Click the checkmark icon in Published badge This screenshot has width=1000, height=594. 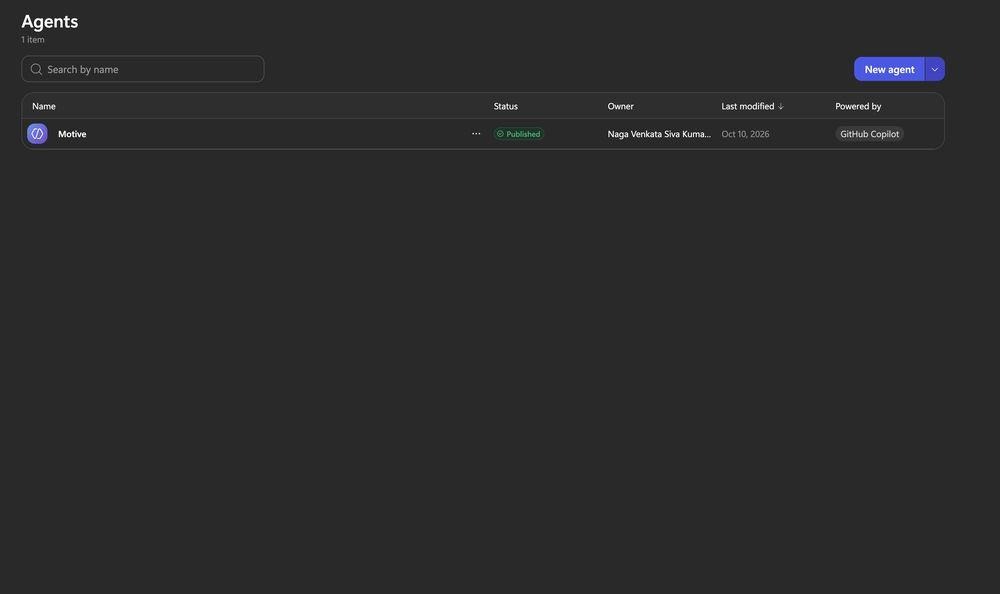(500, 134)
